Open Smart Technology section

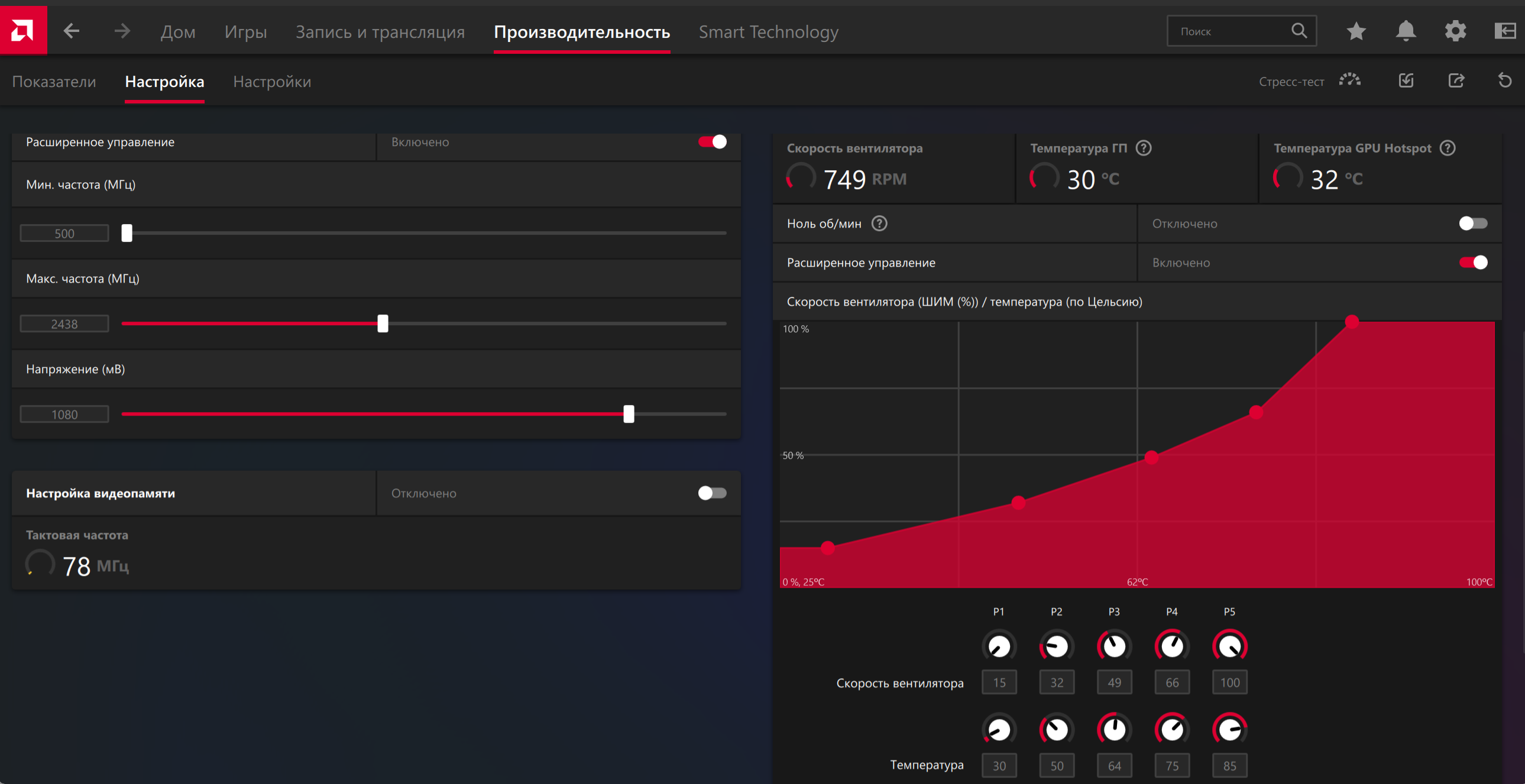click(x=768, y=32)
